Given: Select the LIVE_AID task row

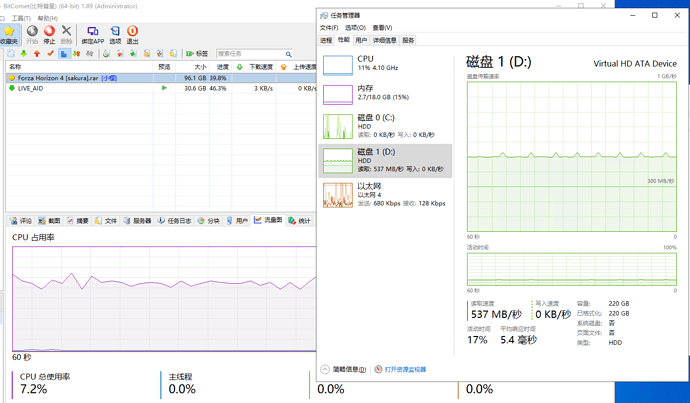Looking at the screenshot, I should 161,88.
